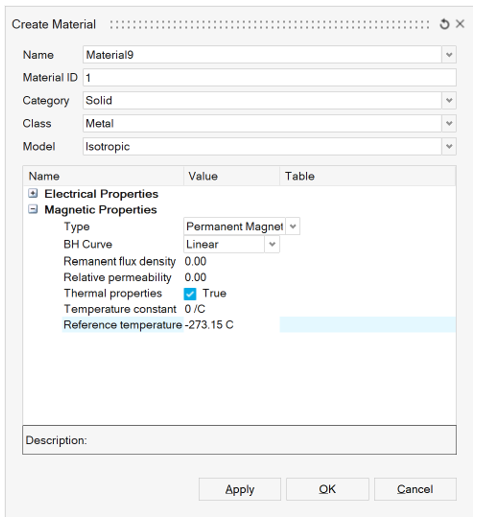Click the Cancel button
This screenshot has height=525, width=480.
(x=415, y=489)
